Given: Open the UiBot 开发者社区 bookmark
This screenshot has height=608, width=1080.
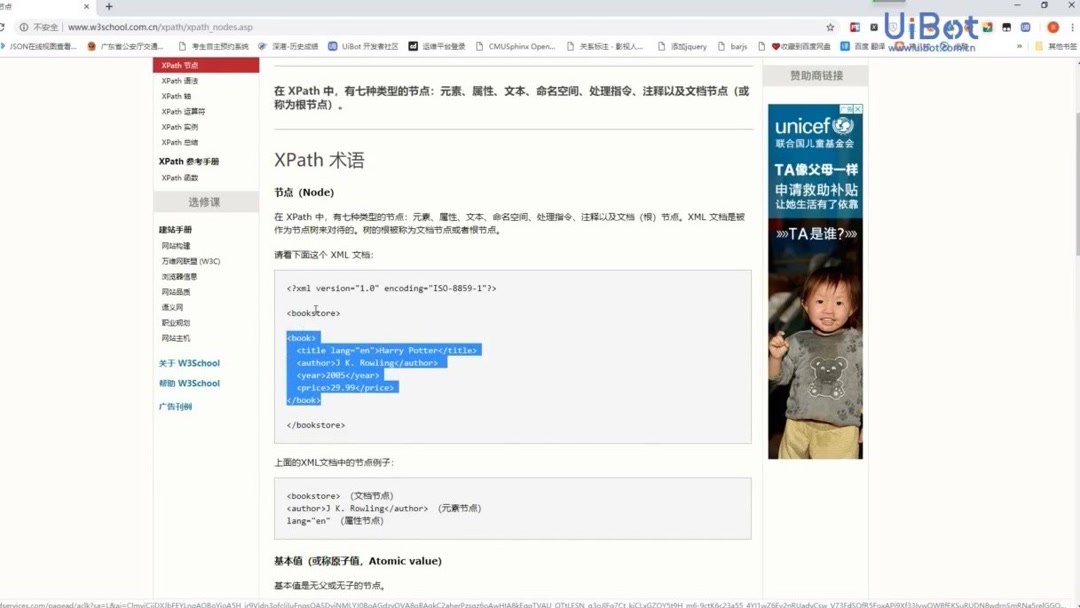Looking at the screenshot, I should (x=365, y=45).
